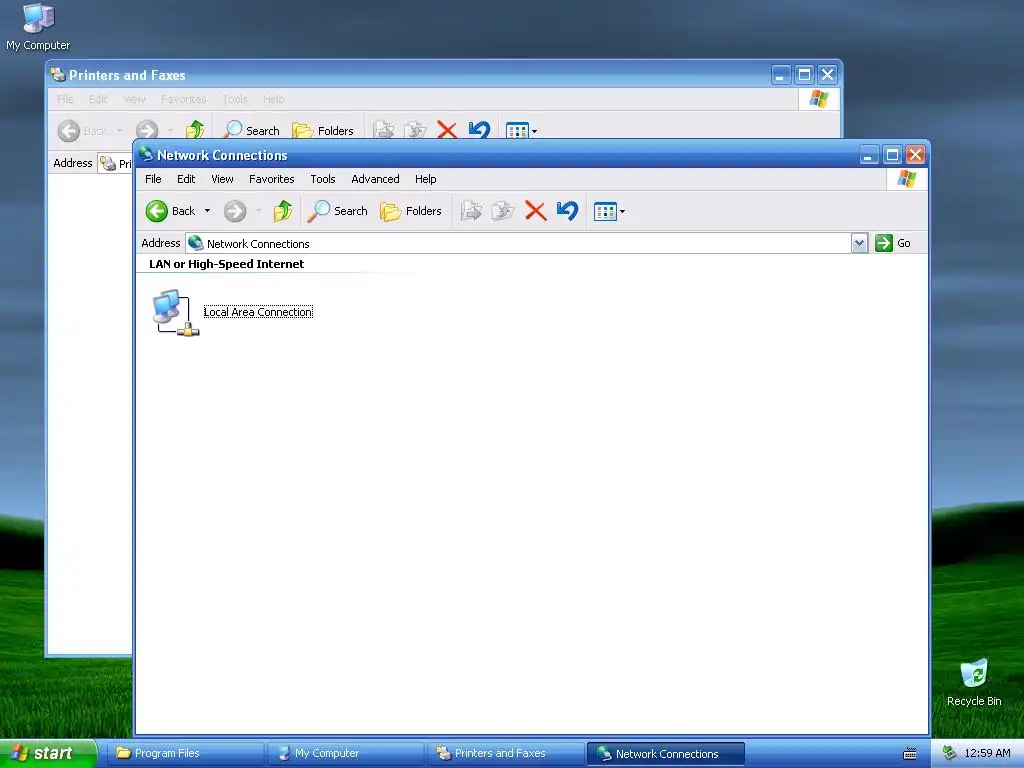Click the Move To icon in Printers and Faxes
Image resolution: width=1024 pixels, height=768 pixels.
[x=383, y=130]
